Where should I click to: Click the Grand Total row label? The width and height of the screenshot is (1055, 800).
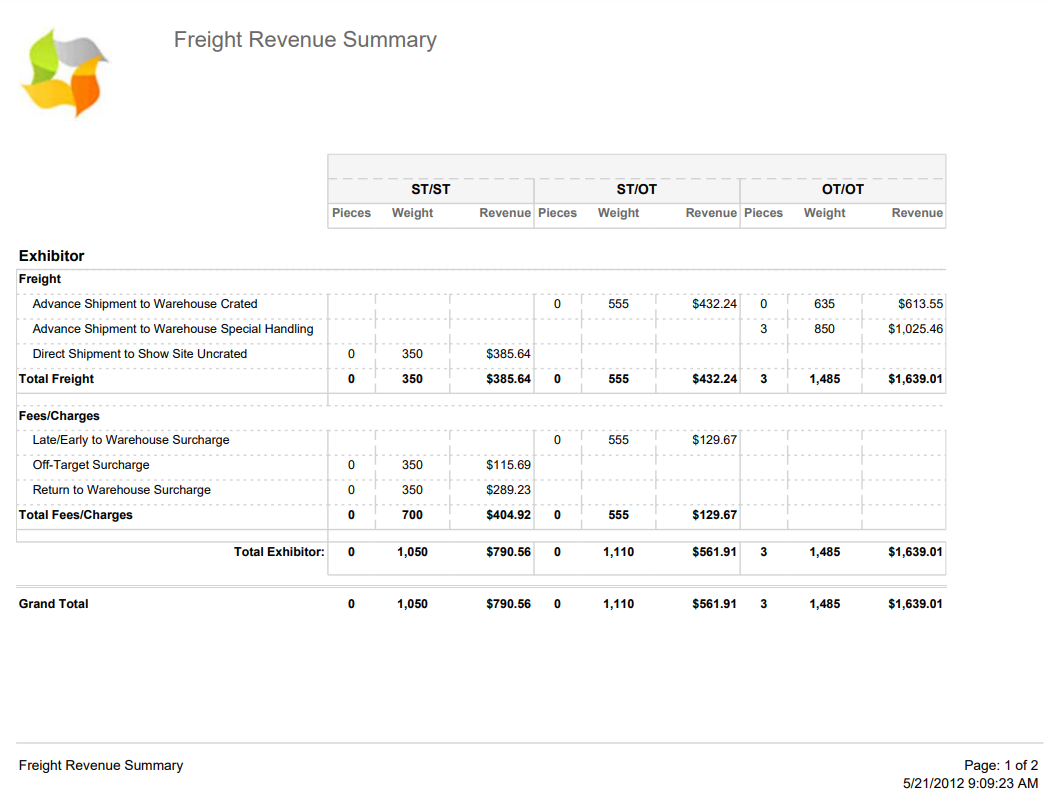pos(52,604)
